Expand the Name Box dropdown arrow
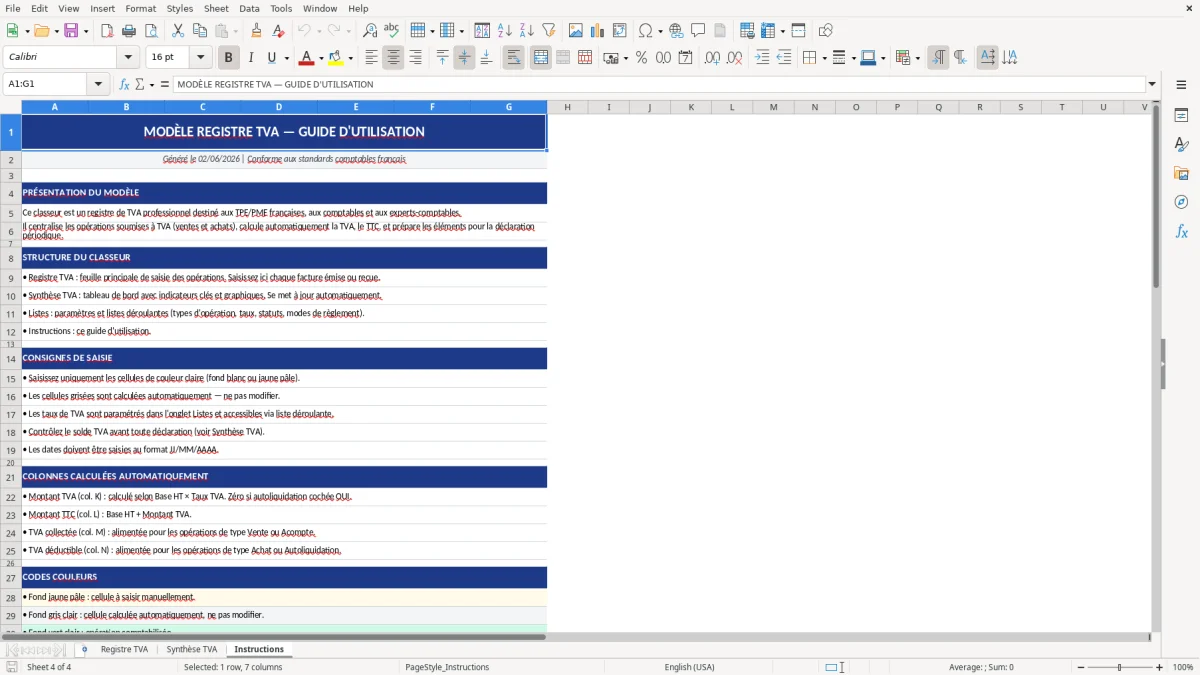 [98, 84]
